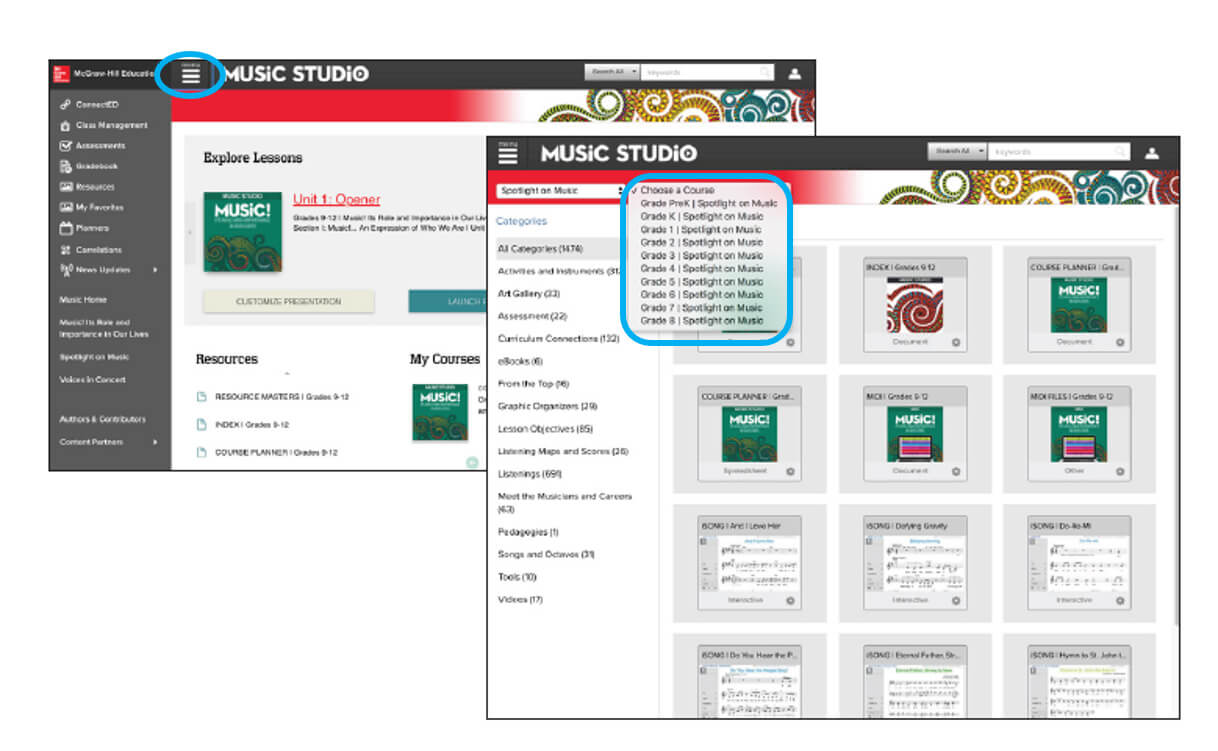The image size is (1218, 751).
Task: Select Assessment (22) category
Action: coord(532,316)
